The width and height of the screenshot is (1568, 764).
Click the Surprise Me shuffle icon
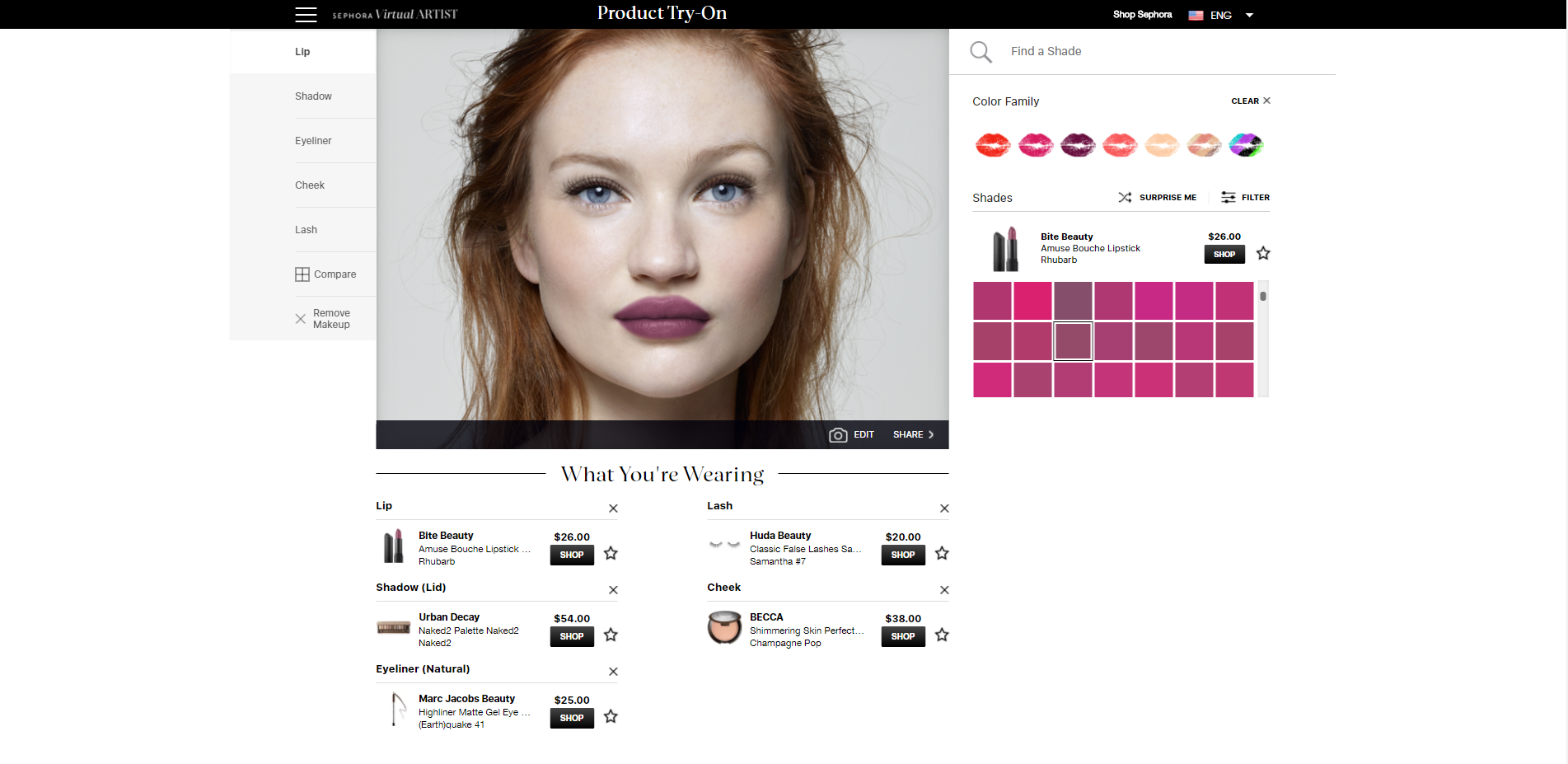[x=1125, y=197]
